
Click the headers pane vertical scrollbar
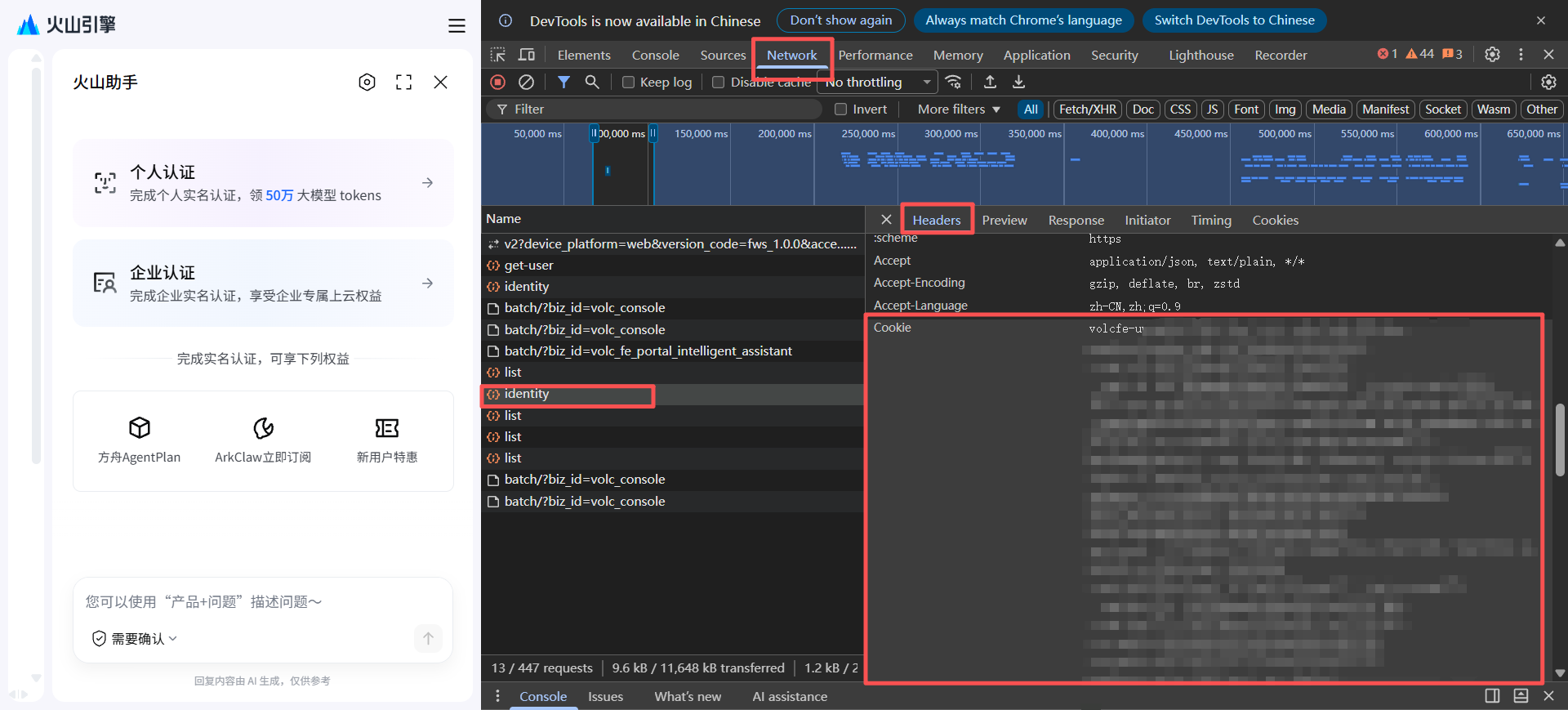tap(1560, 440)
